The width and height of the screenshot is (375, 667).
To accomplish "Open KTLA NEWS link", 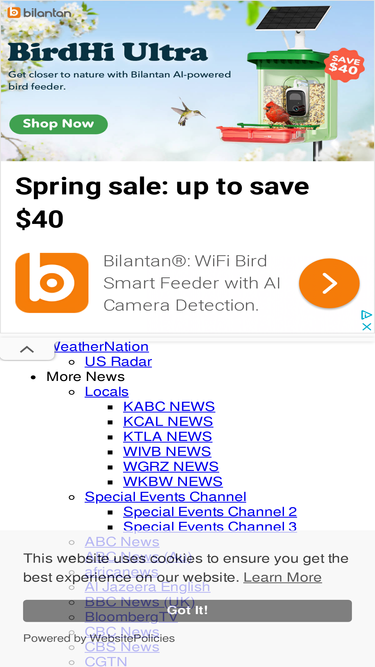I will click(x=168, y=436).
